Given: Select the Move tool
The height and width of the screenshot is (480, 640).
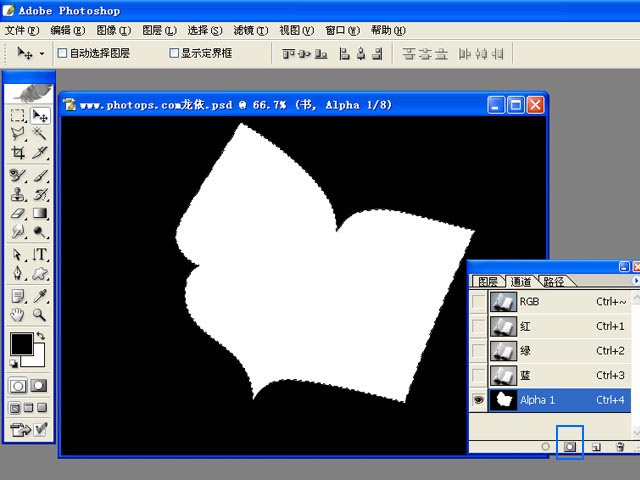Looking at the screenshot, I should 40,117.
